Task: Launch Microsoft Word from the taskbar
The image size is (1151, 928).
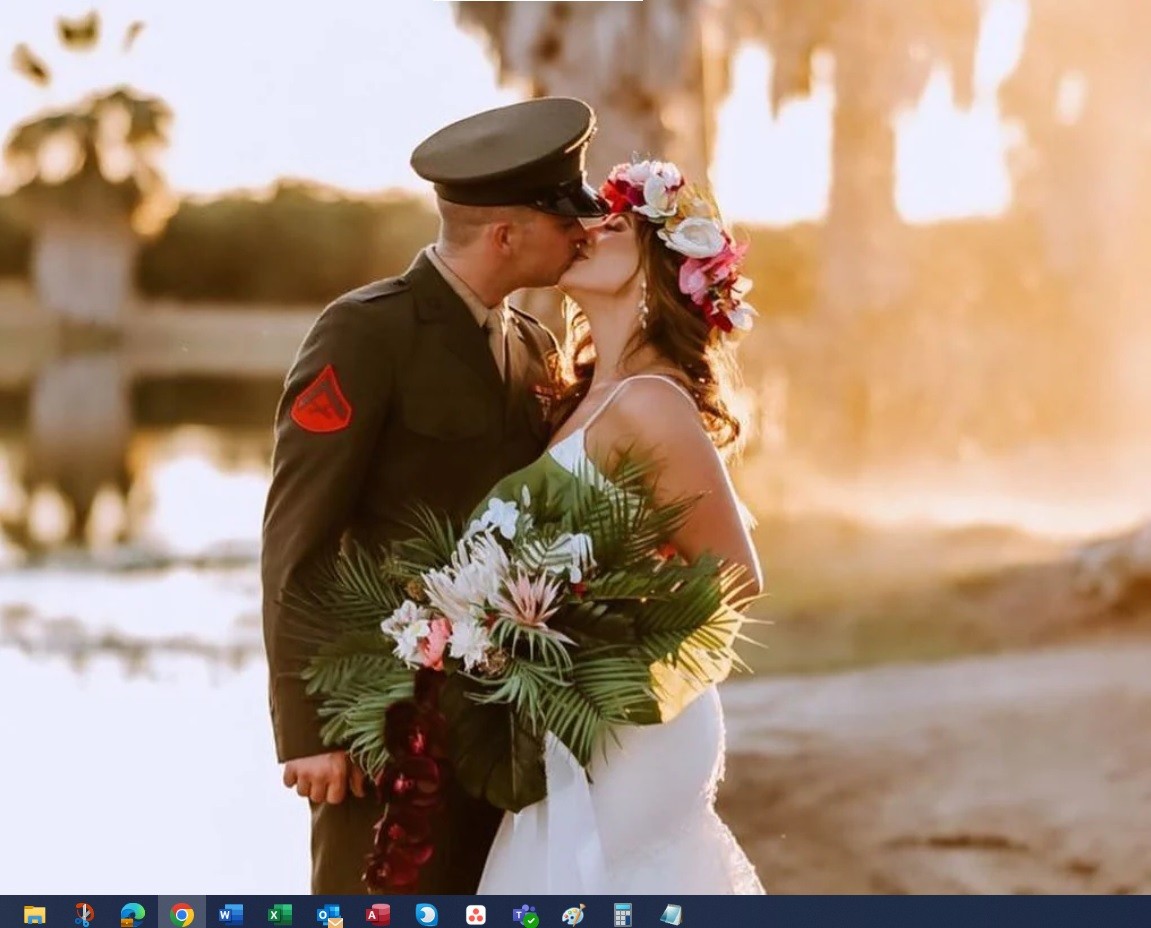Action: point(231,914)
